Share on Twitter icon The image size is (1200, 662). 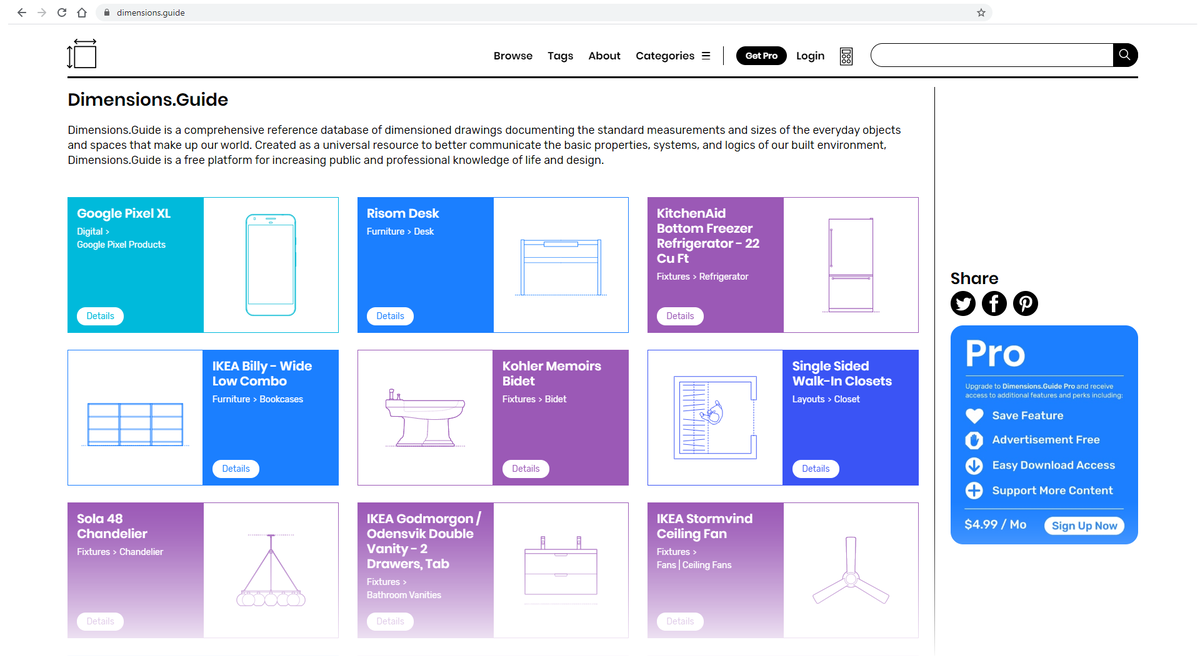click(963, 303)
